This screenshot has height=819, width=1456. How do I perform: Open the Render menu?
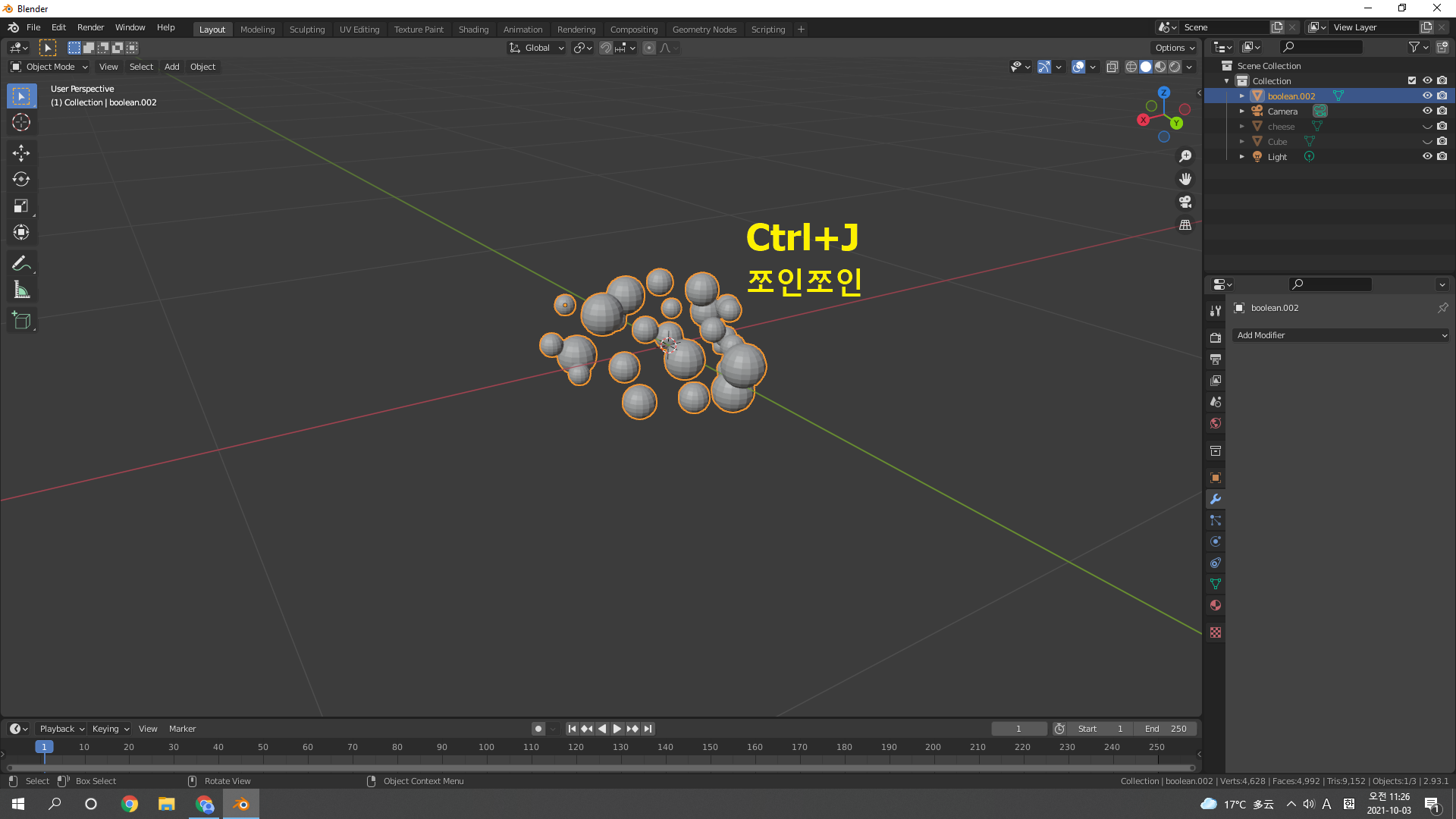[90, 27]
